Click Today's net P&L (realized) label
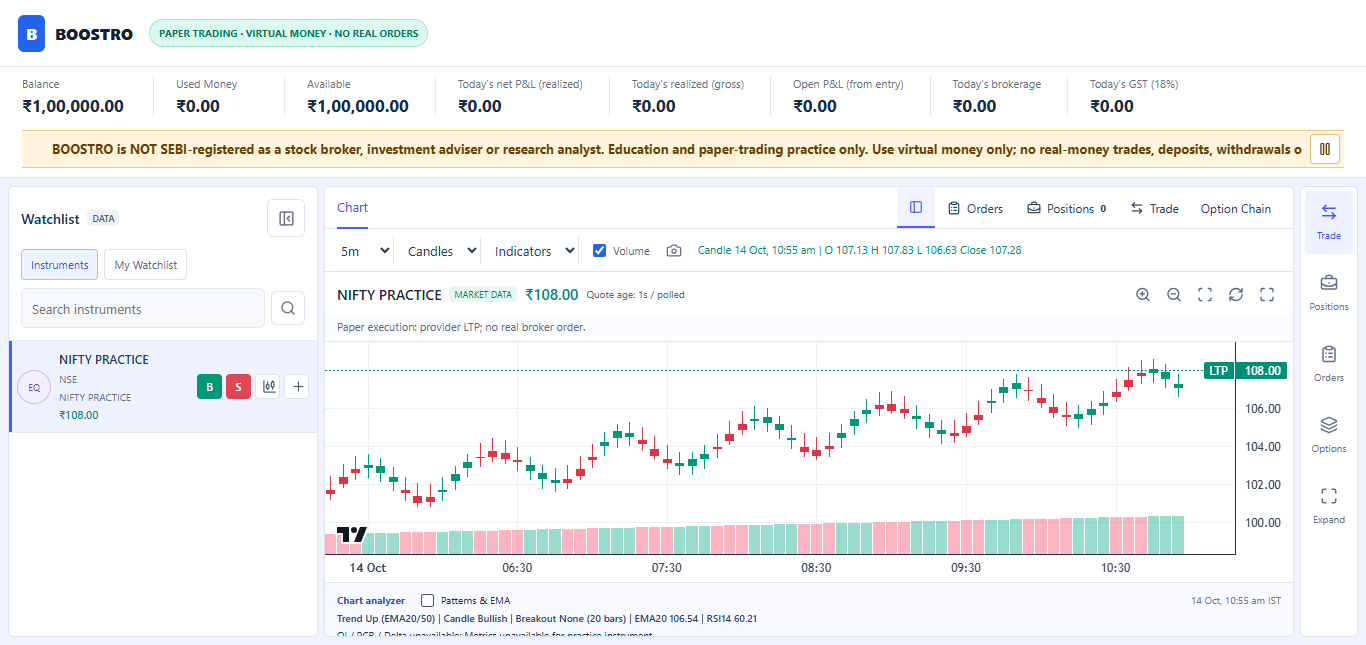 click(x=520, y=84)
